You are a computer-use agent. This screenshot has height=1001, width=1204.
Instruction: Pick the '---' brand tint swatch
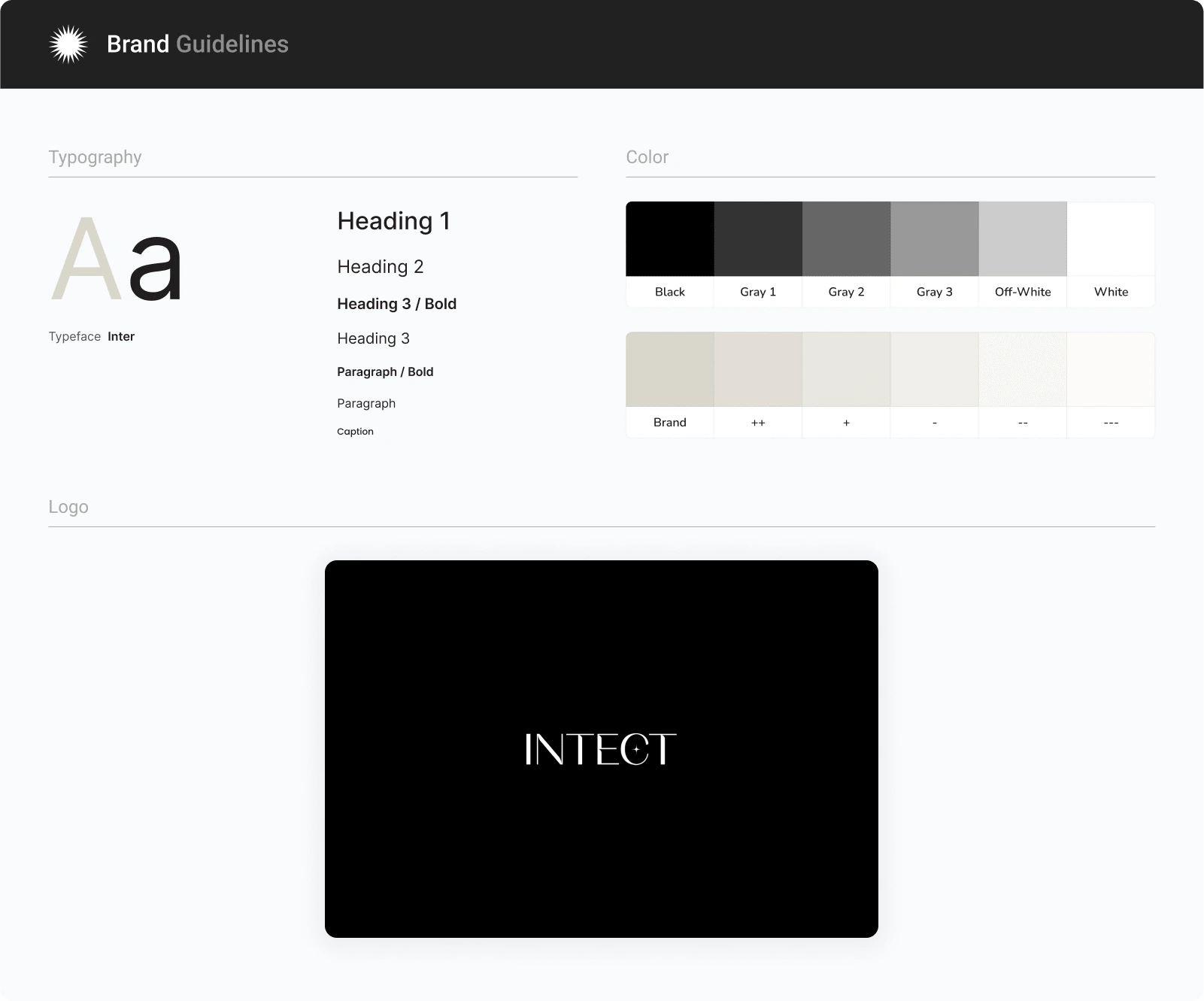point(1111,369)
